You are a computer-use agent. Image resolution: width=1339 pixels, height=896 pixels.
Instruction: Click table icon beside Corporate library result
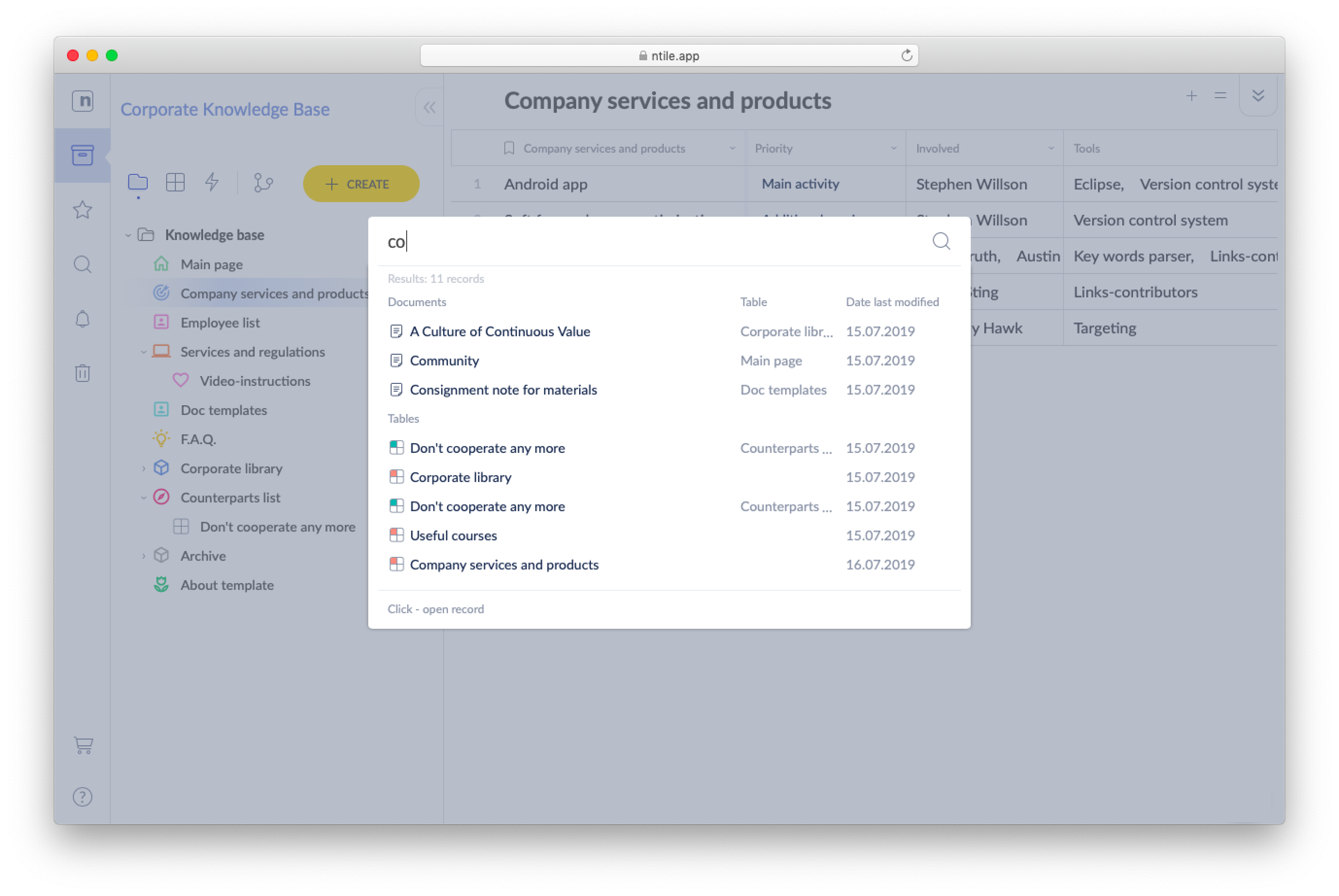tap(396, 477)
